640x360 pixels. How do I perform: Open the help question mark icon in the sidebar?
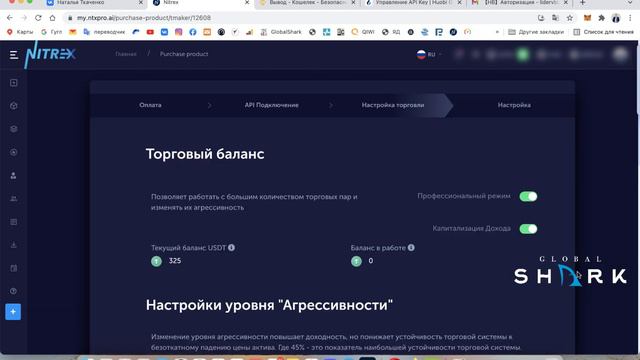13,291
